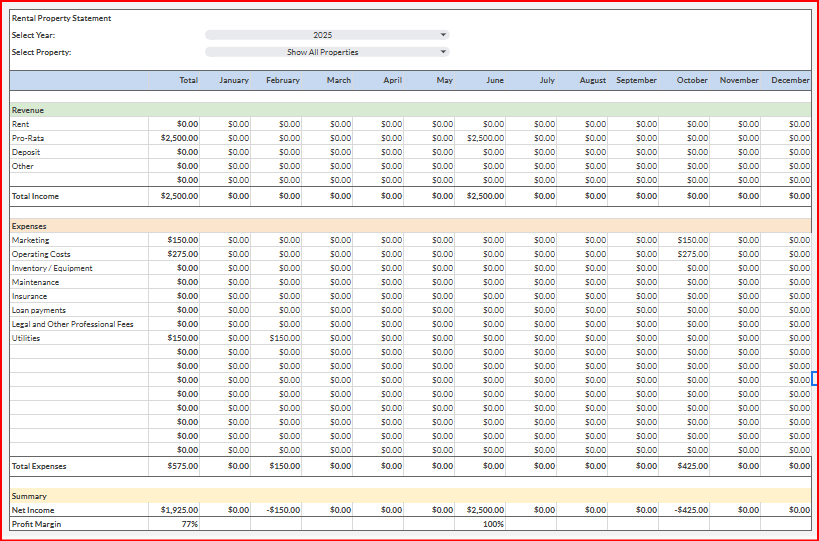Click Legal and Other Professional Fees label
The image size is (819, 541).
[x=73, y=324]
